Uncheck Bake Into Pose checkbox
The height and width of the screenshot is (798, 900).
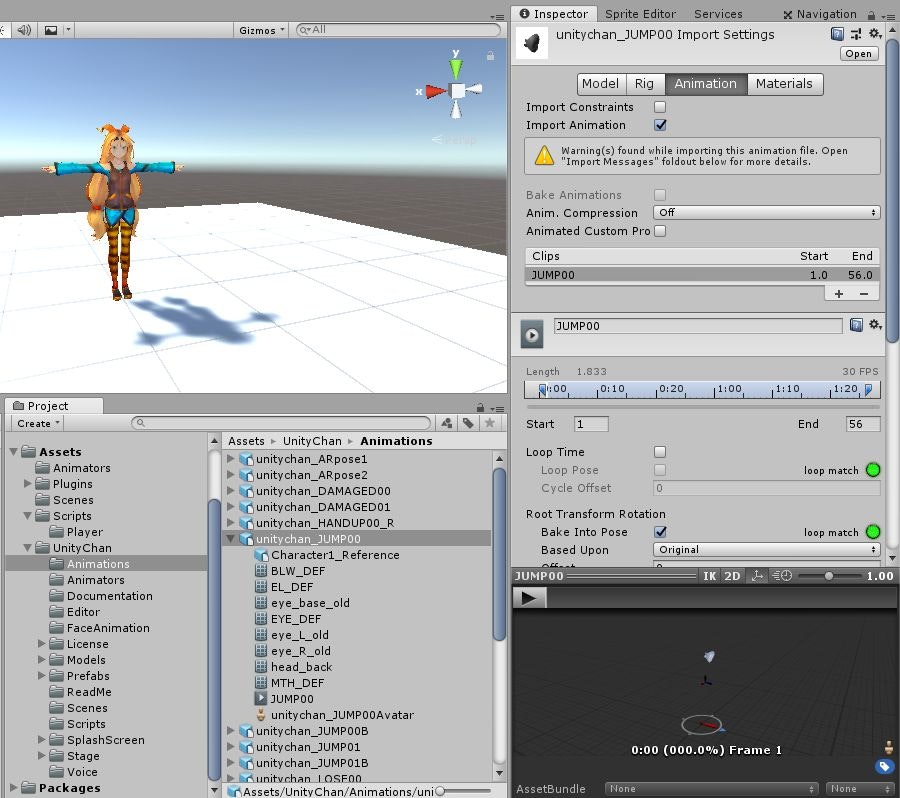point(660,532)
